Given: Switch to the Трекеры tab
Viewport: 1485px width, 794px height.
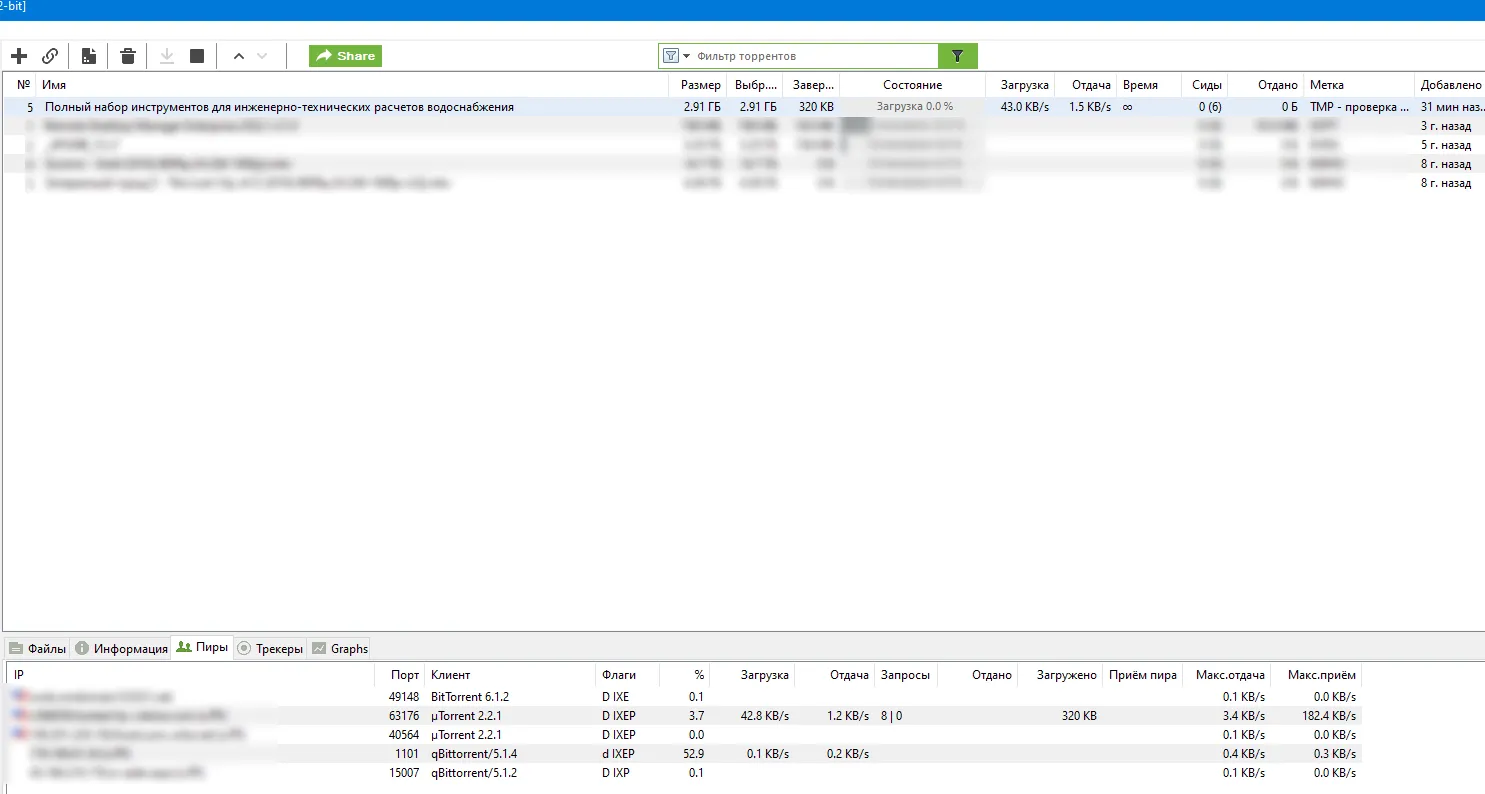Looking at the screenshot, I should click(x=270, y=648).
